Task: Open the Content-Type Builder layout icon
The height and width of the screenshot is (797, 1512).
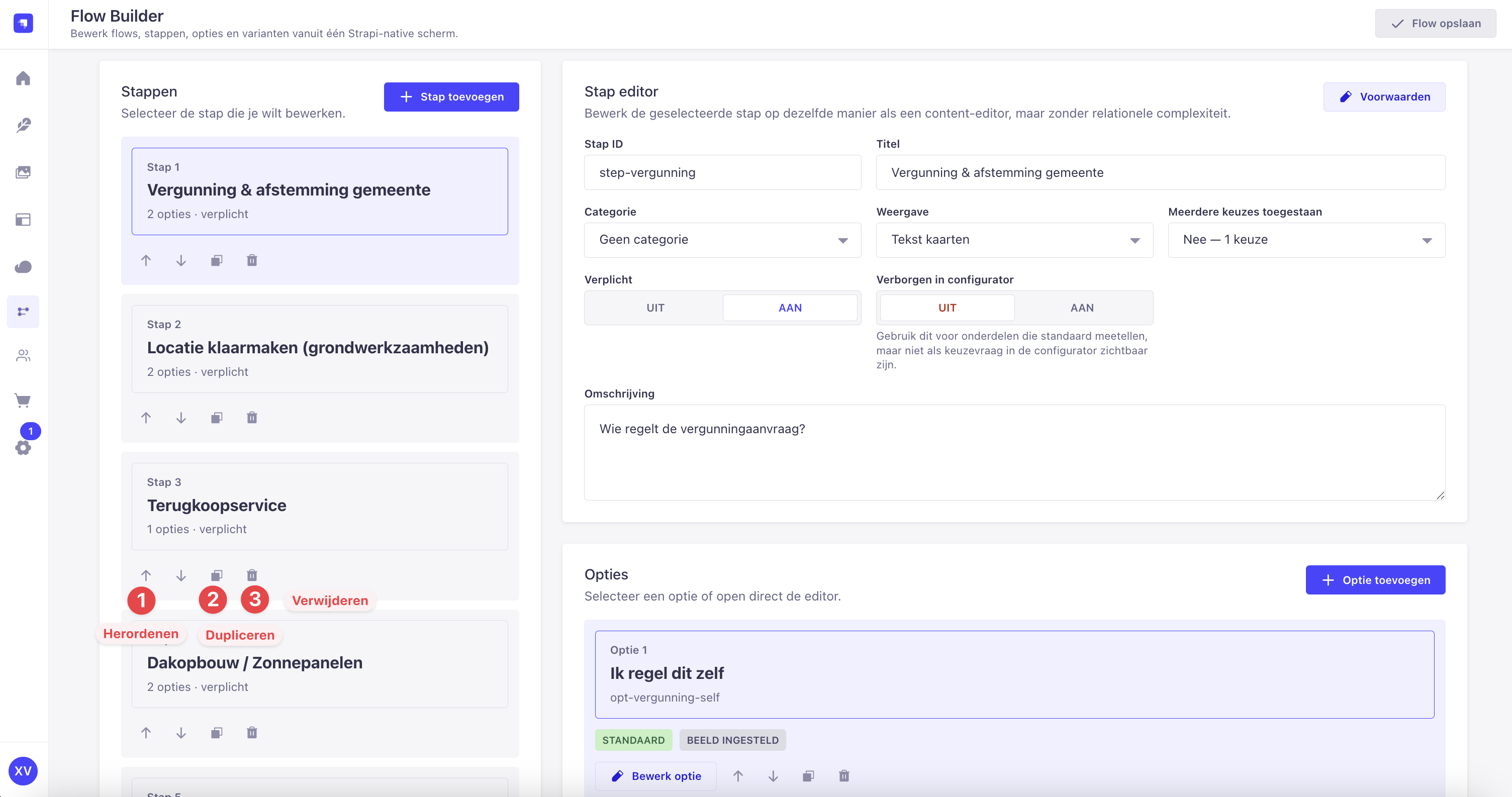Action: pos(23,220)
